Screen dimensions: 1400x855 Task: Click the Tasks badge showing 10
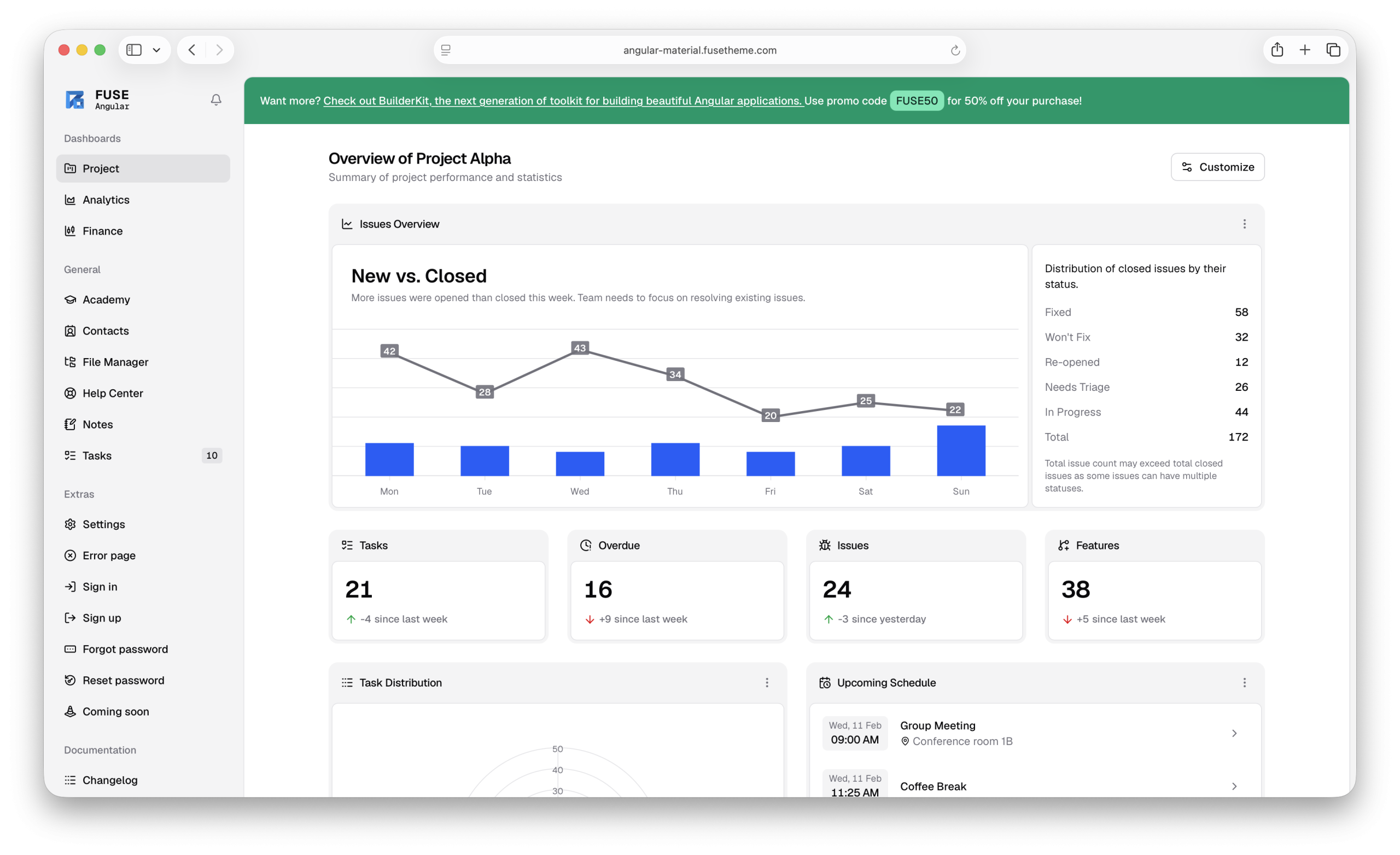tap(212, 455)
